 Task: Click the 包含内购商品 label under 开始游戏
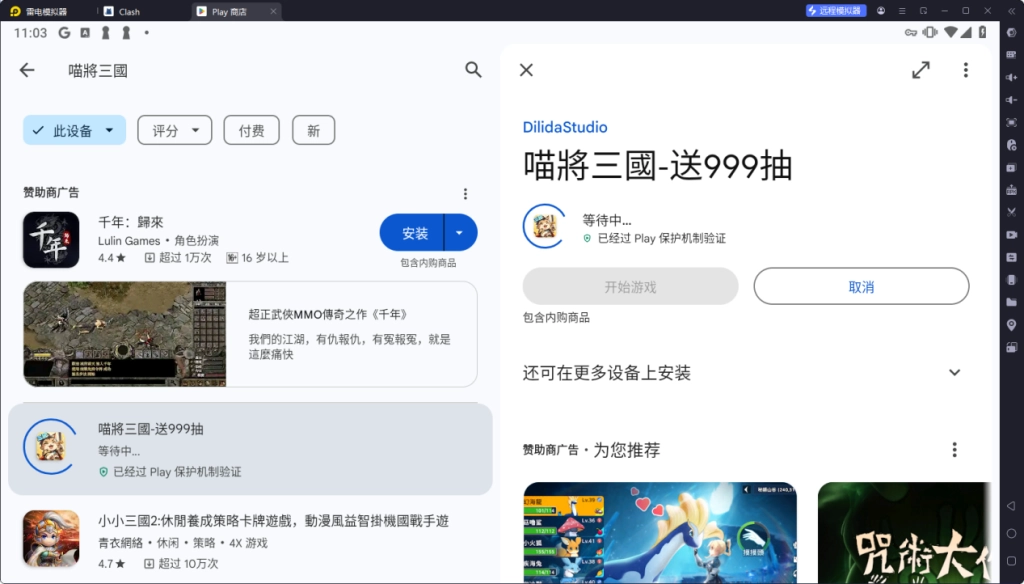[556, 317]
